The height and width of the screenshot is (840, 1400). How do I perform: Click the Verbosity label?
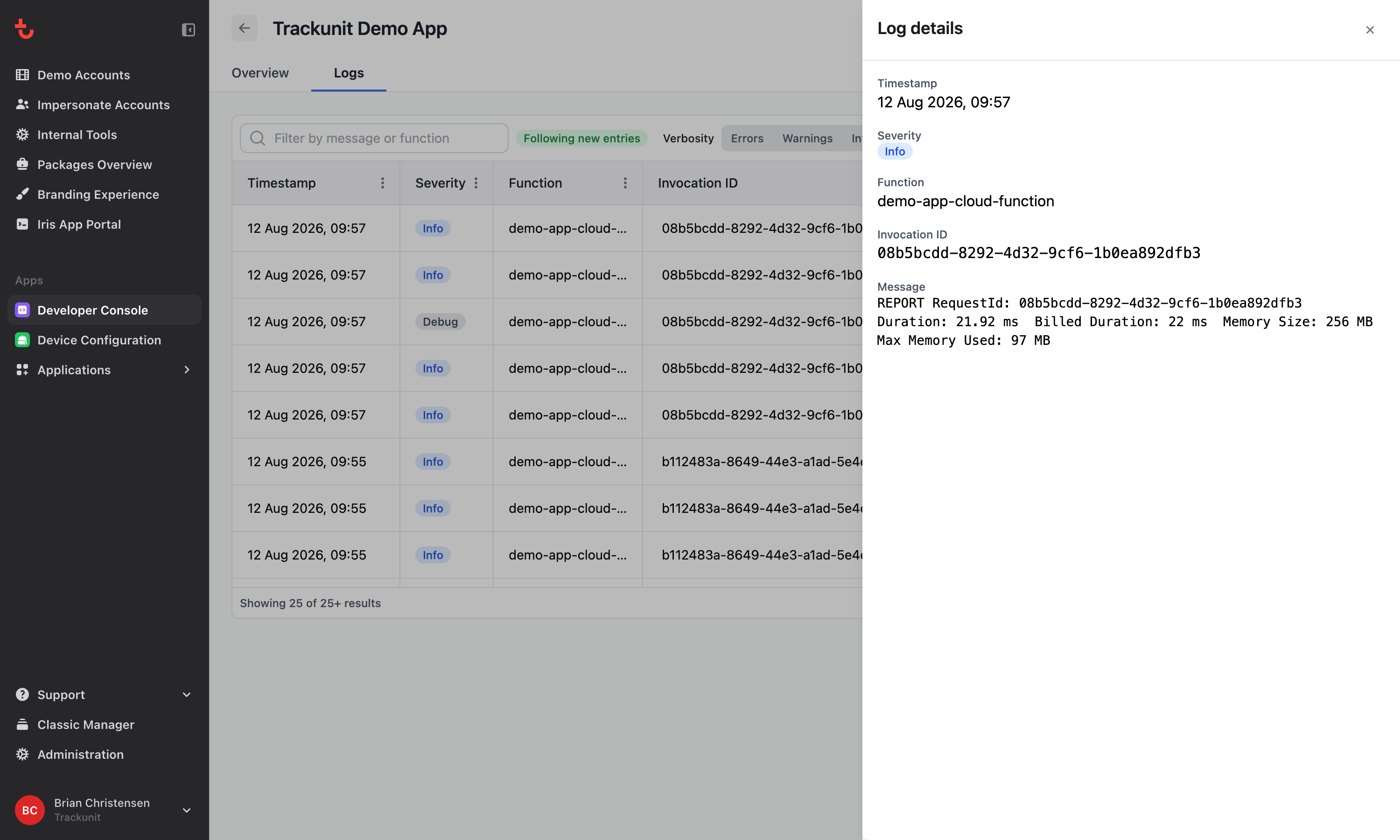tap(688, 138)
